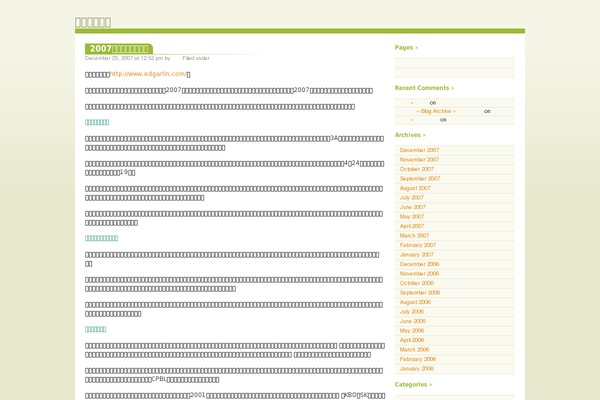Image resolution: width=600 pixels, height=400 pixels.
Task: Open July 2007 archive
Action: point(412,198)
